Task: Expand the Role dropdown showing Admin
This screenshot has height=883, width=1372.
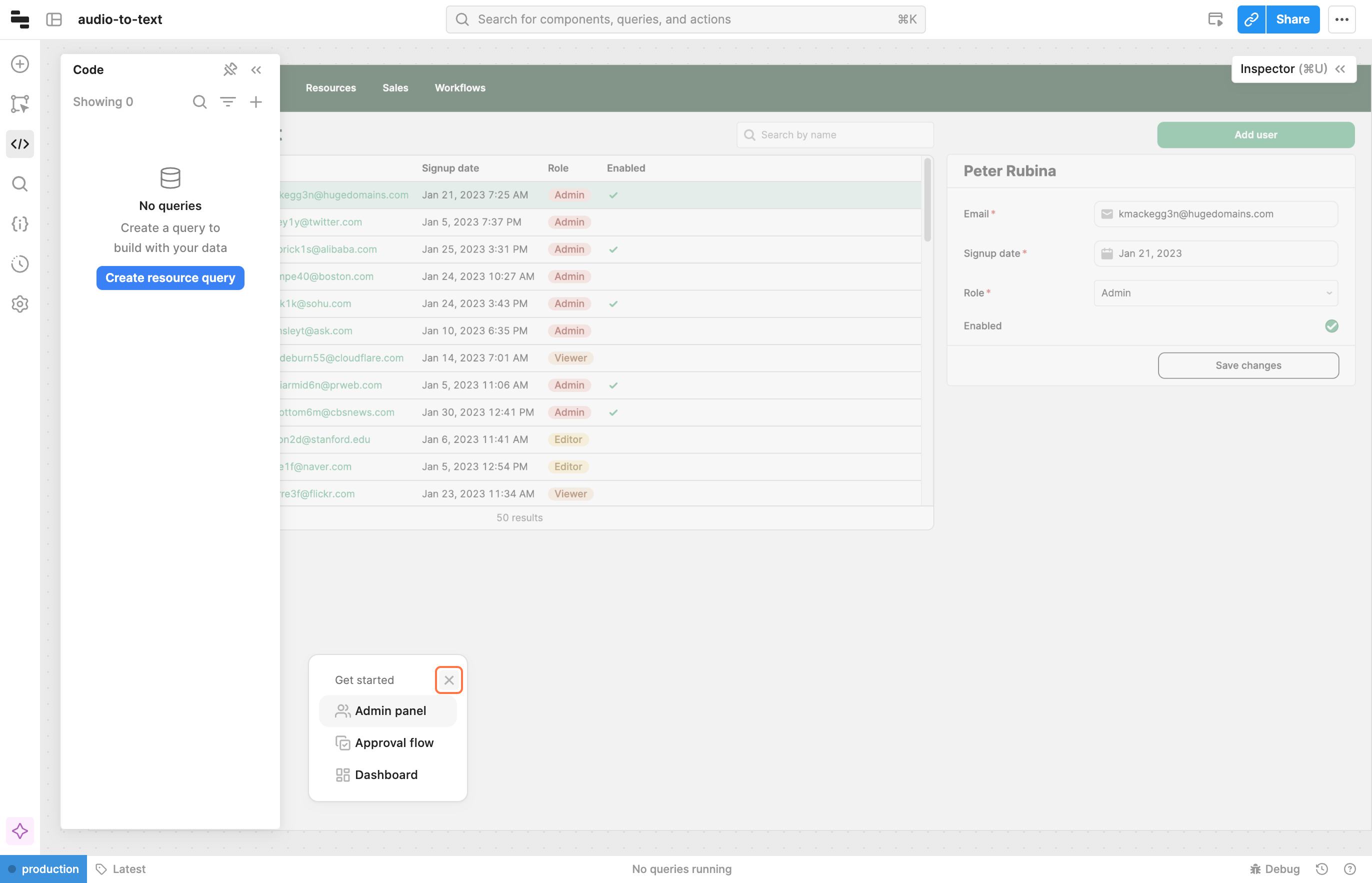Action: [x=1215, y=293]
